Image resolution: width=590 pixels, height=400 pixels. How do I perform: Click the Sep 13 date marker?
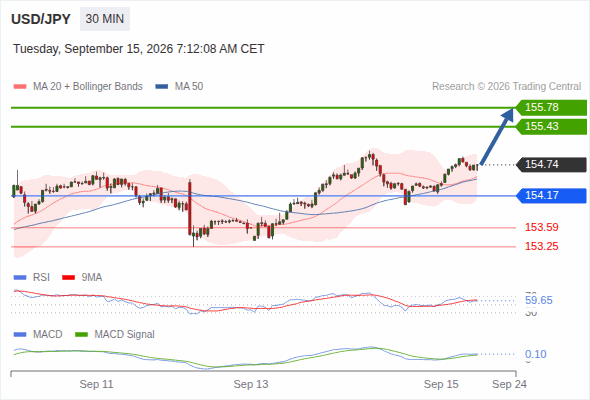(251, 384)
